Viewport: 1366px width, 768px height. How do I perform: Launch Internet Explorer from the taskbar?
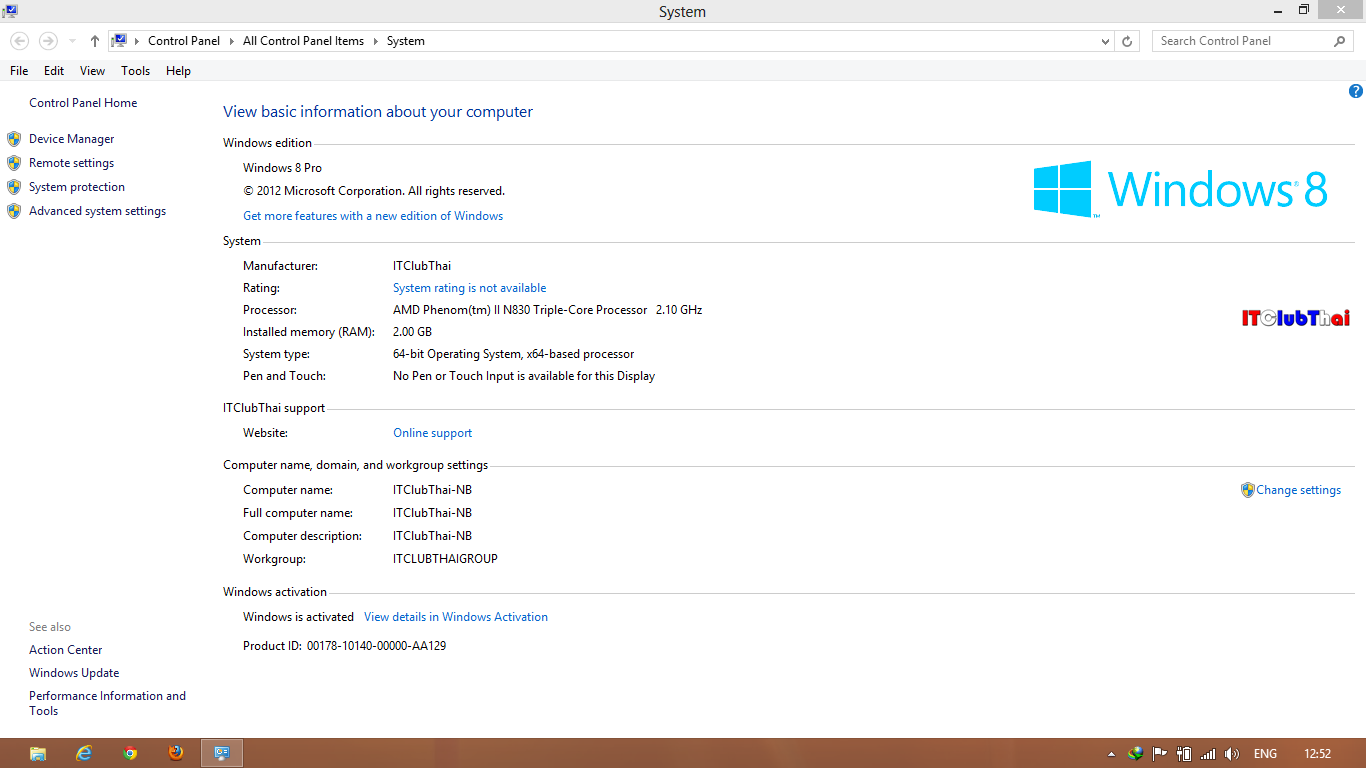pos(84,753)
